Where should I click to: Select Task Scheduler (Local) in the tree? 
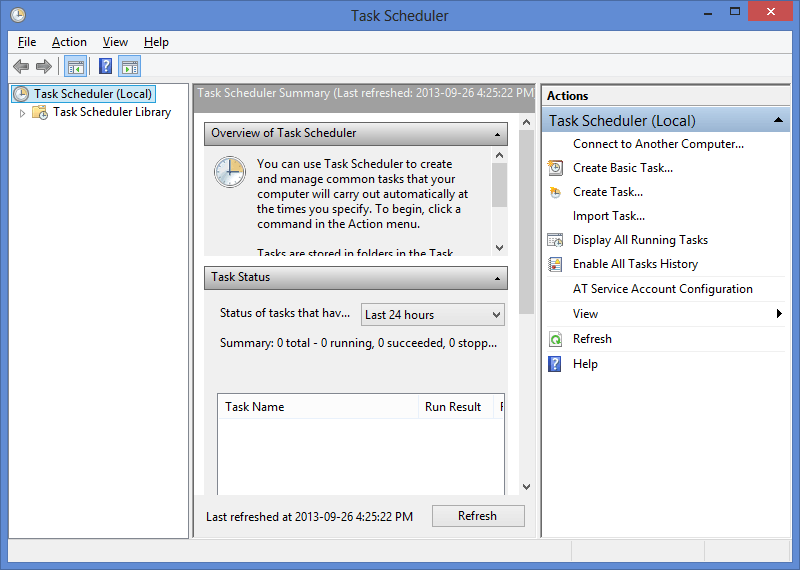pyautogui.click(x=93, y=94)
